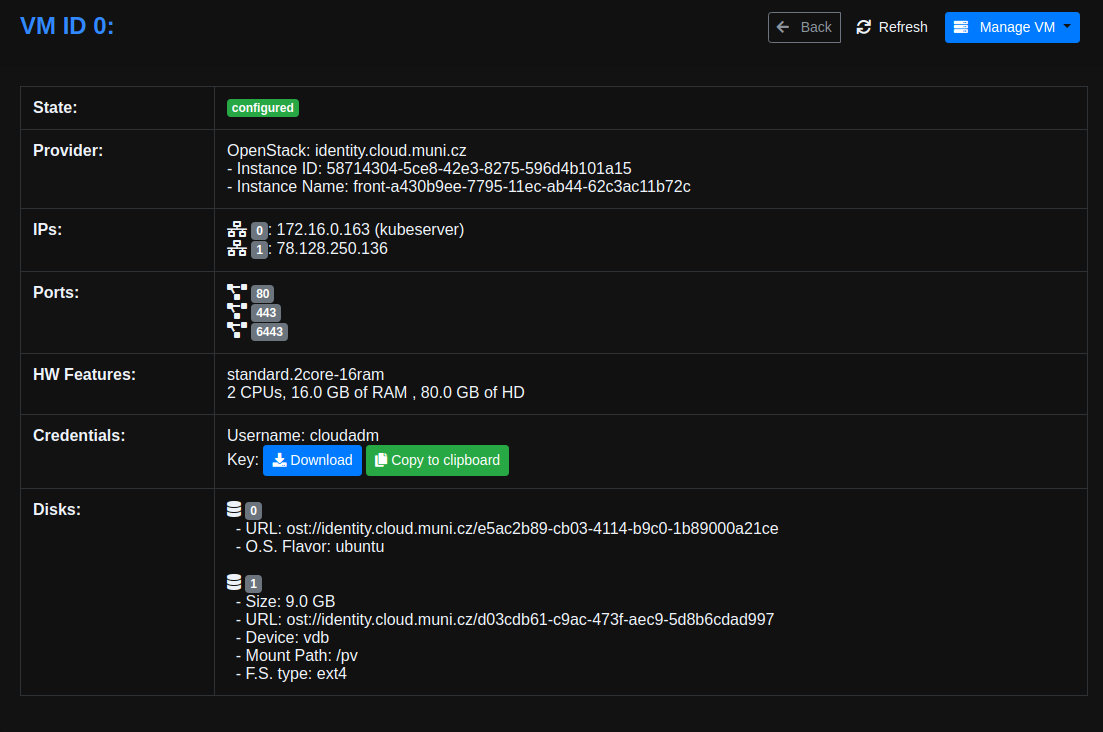Screen dimensions: 1103x732
Task: Click disk 0 URL ending 1b89000a21ce
Action: (x=507, y=529)
